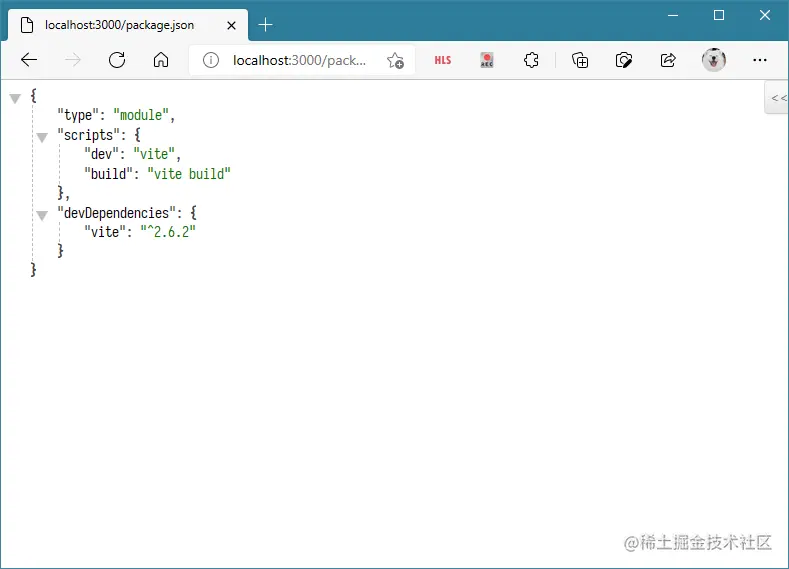The width and height of the screenshot is (789, 569).
Task: Collapse the "scripts" object triangle
Action: [42, 137]
